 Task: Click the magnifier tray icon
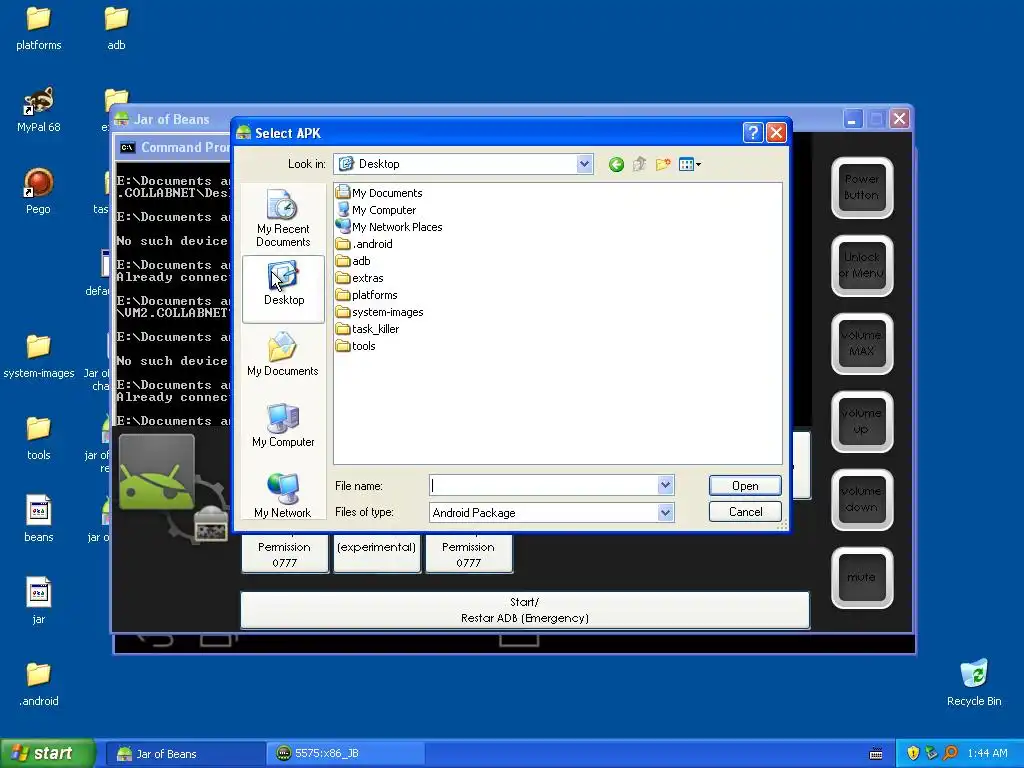point(950,754)
